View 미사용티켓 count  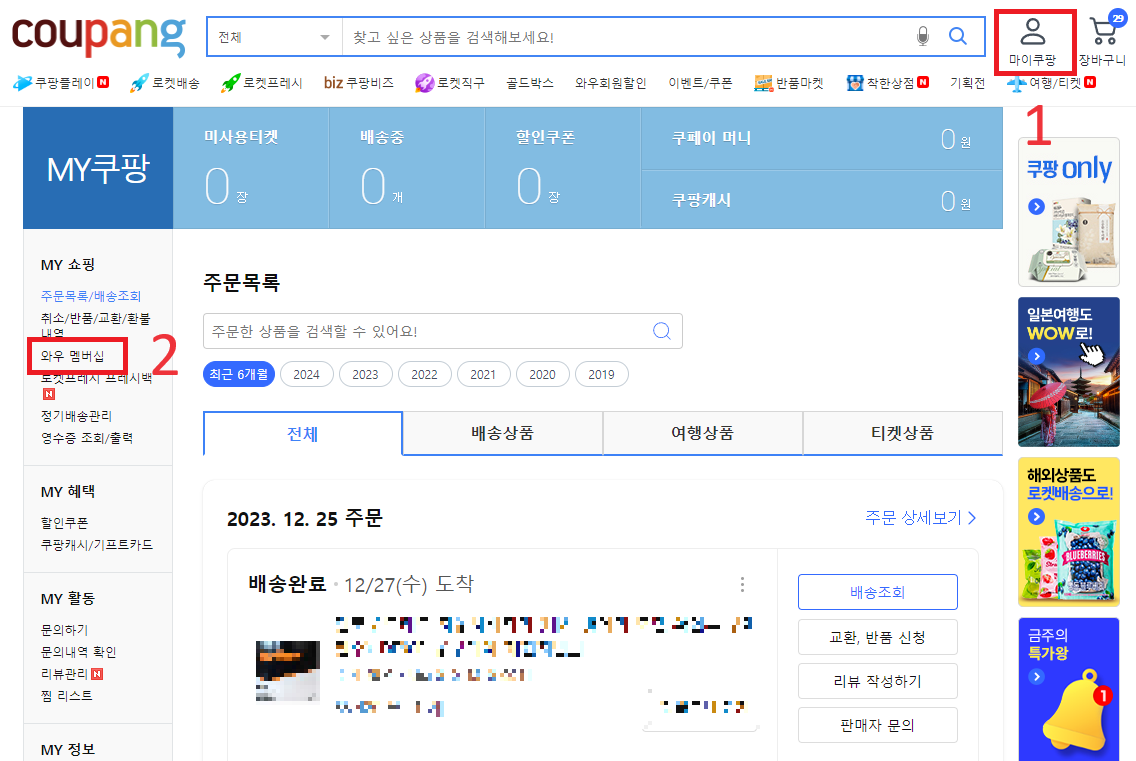click(x=251, y=168)
